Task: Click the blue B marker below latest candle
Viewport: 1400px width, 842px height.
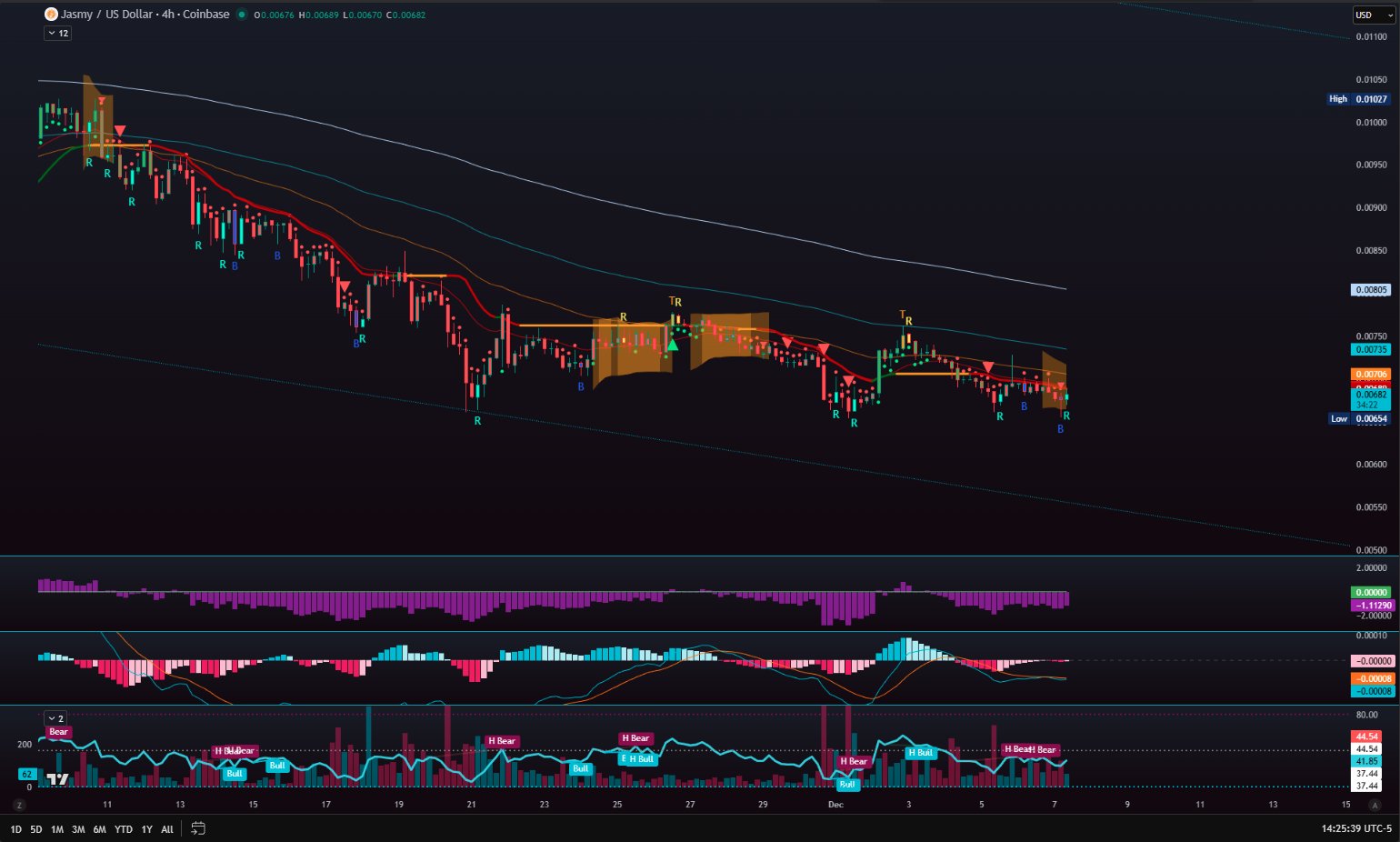Action: (x=1060, y=429)
